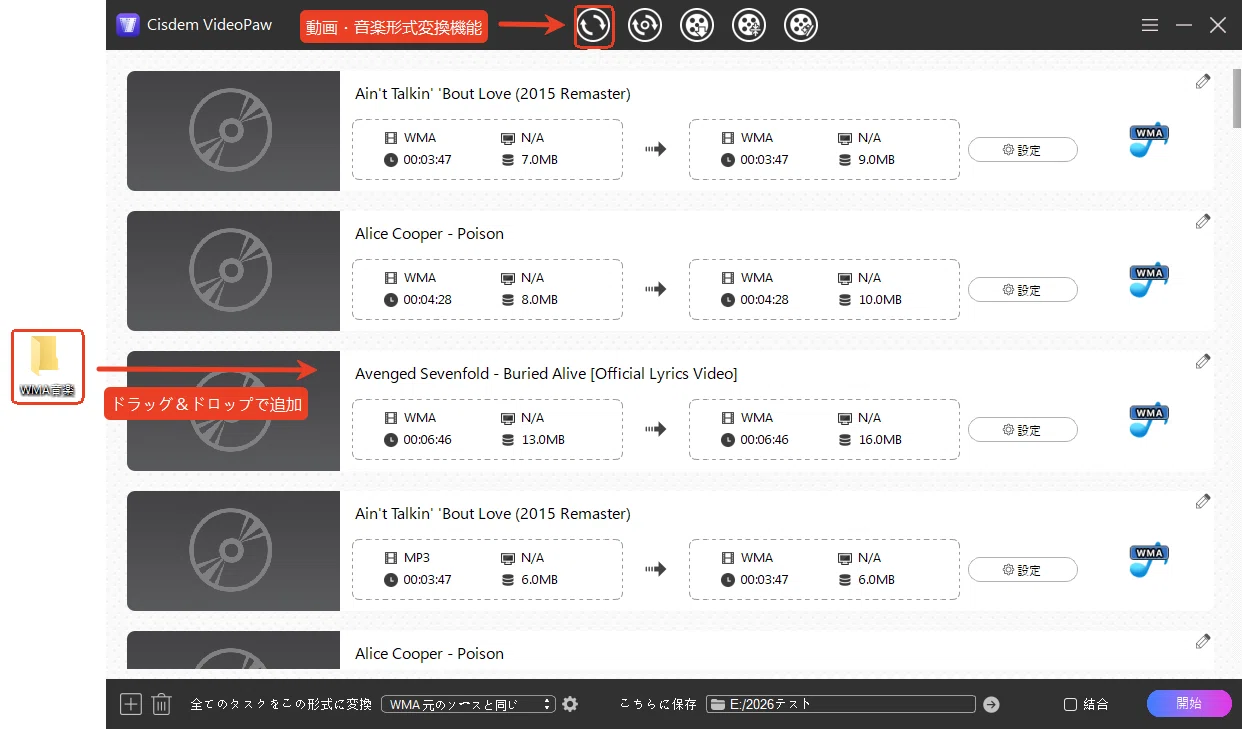The image size is (1242, 729).
Task: Open the disc ripper icon in top bar
Action: point(645,26)
